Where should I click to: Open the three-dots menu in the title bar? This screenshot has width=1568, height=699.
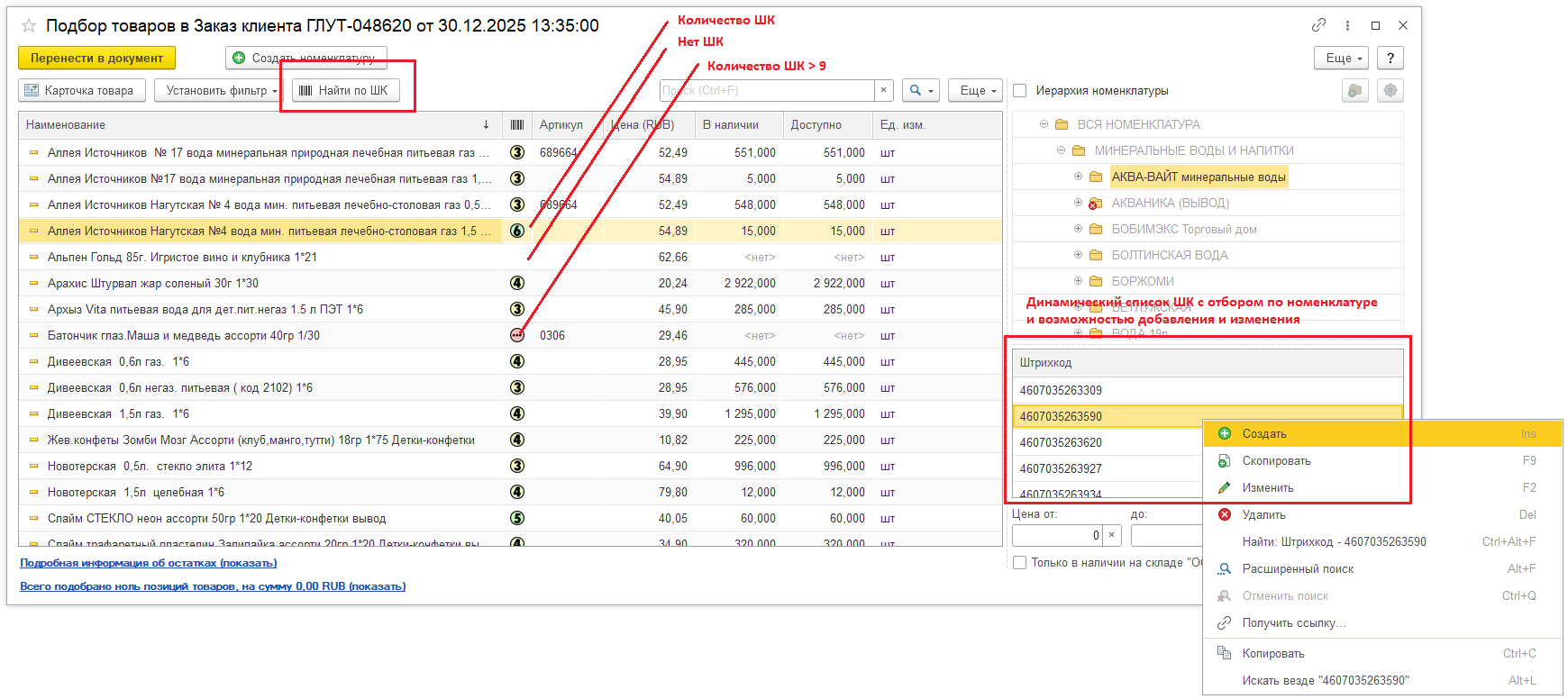click(1347, 25)
